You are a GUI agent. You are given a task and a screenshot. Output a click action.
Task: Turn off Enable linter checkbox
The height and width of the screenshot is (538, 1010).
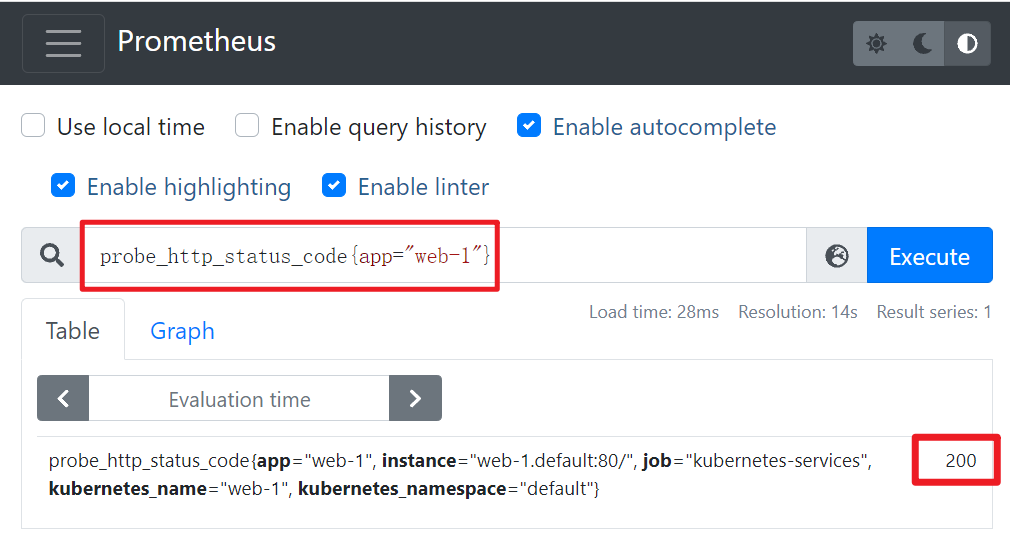point(334,186)
